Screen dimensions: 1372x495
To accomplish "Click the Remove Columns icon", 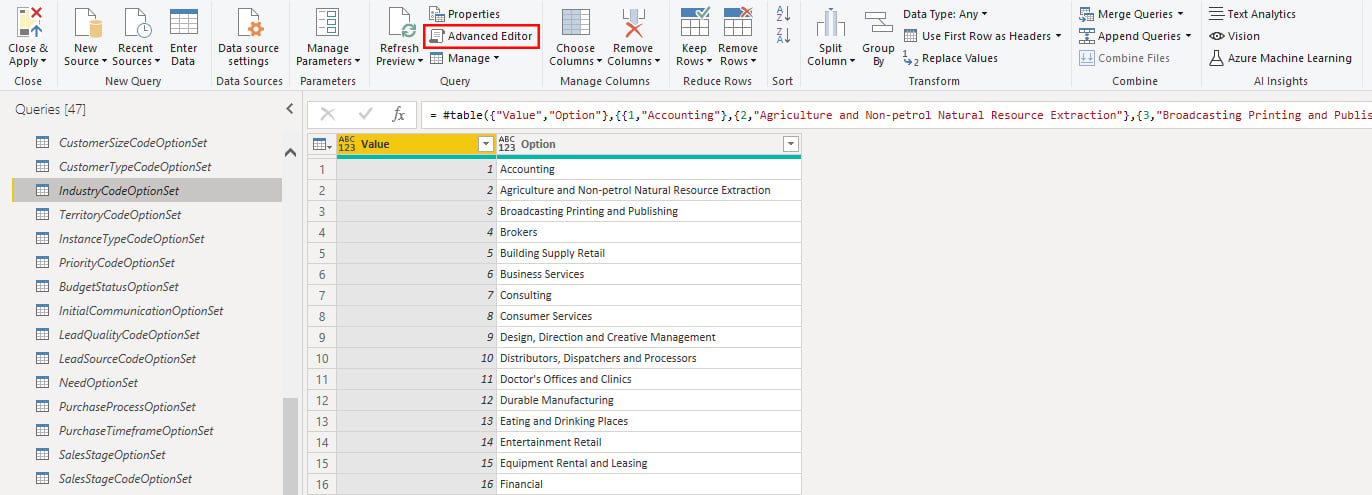I will point(633,22).
